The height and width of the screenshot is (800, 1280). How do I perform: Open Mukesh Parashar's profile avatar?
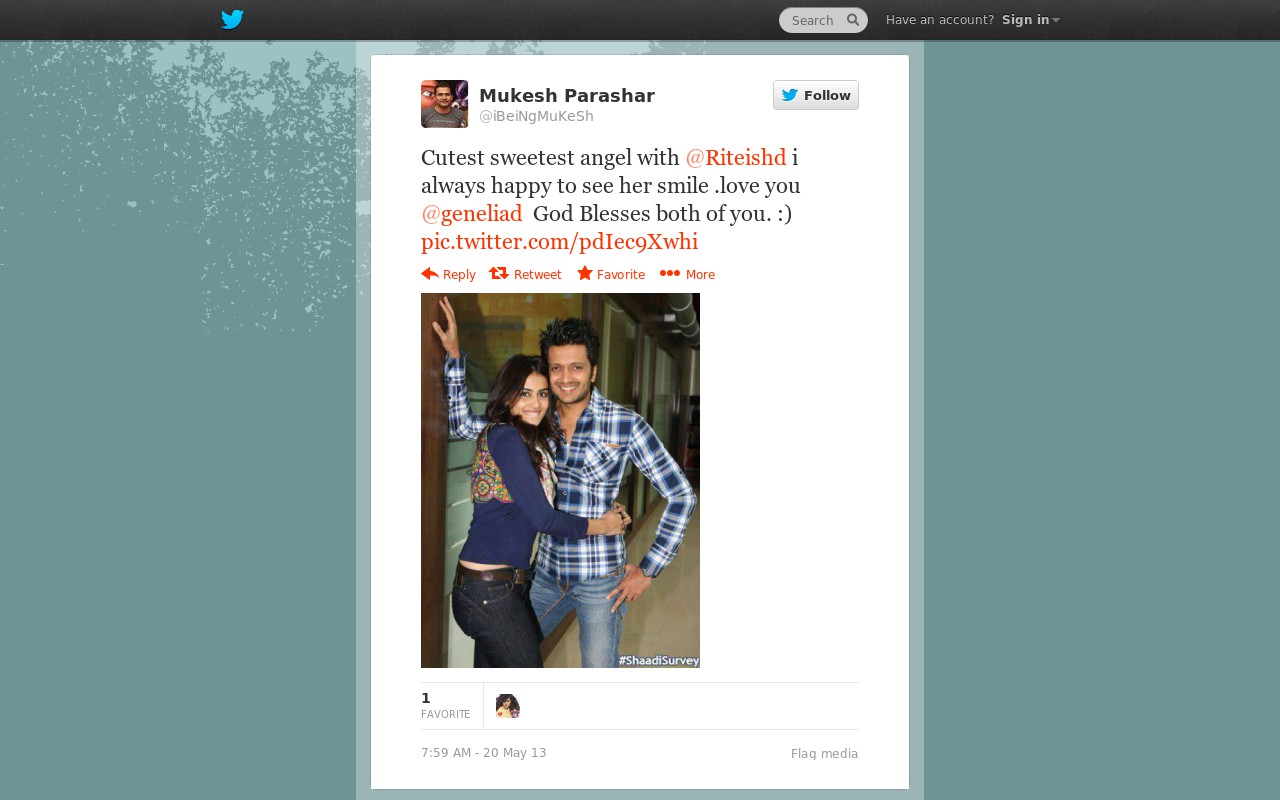444,104
